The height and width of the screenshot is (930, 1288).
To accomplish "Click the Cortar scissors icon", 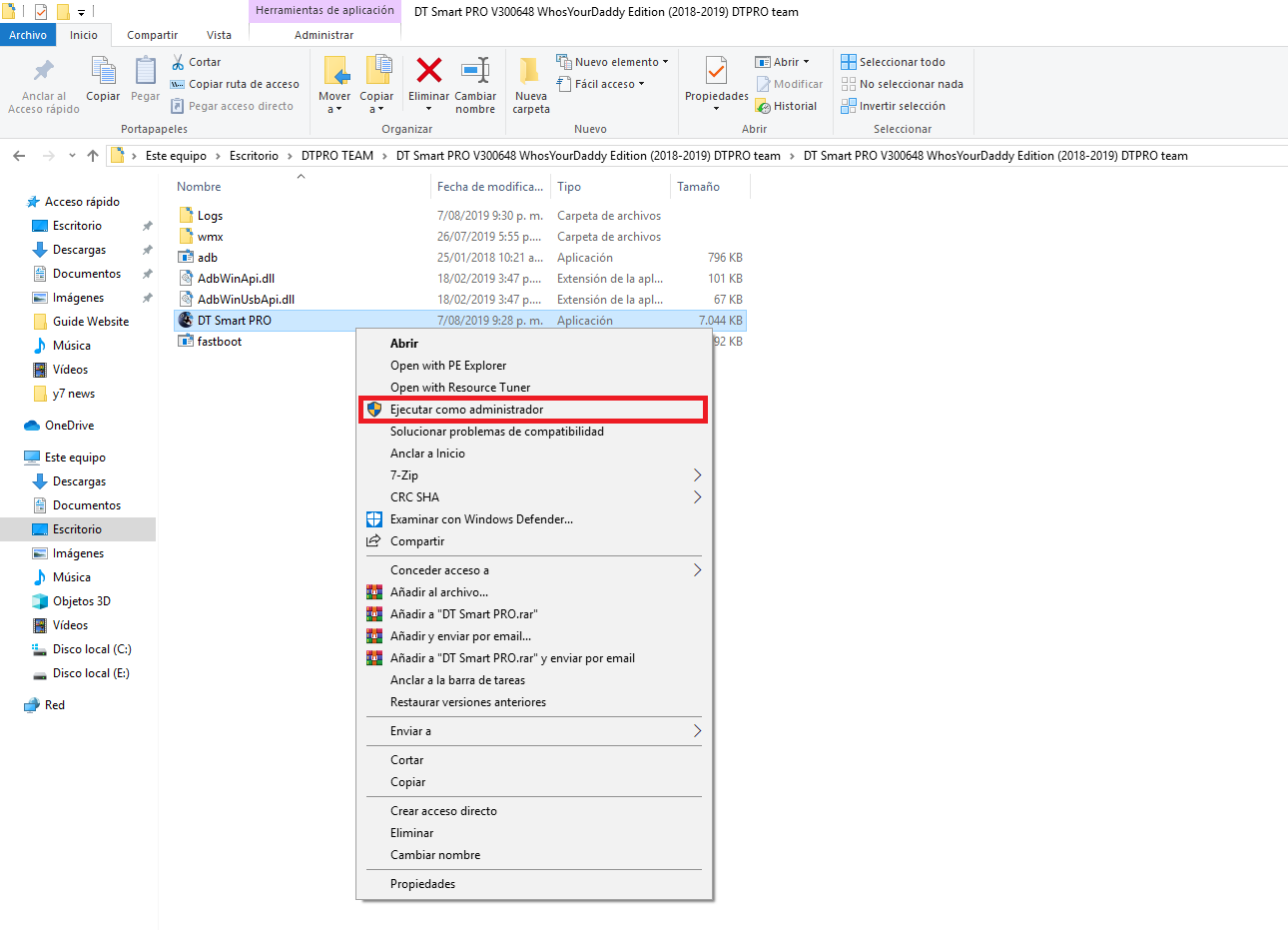I will pos(178,62).
